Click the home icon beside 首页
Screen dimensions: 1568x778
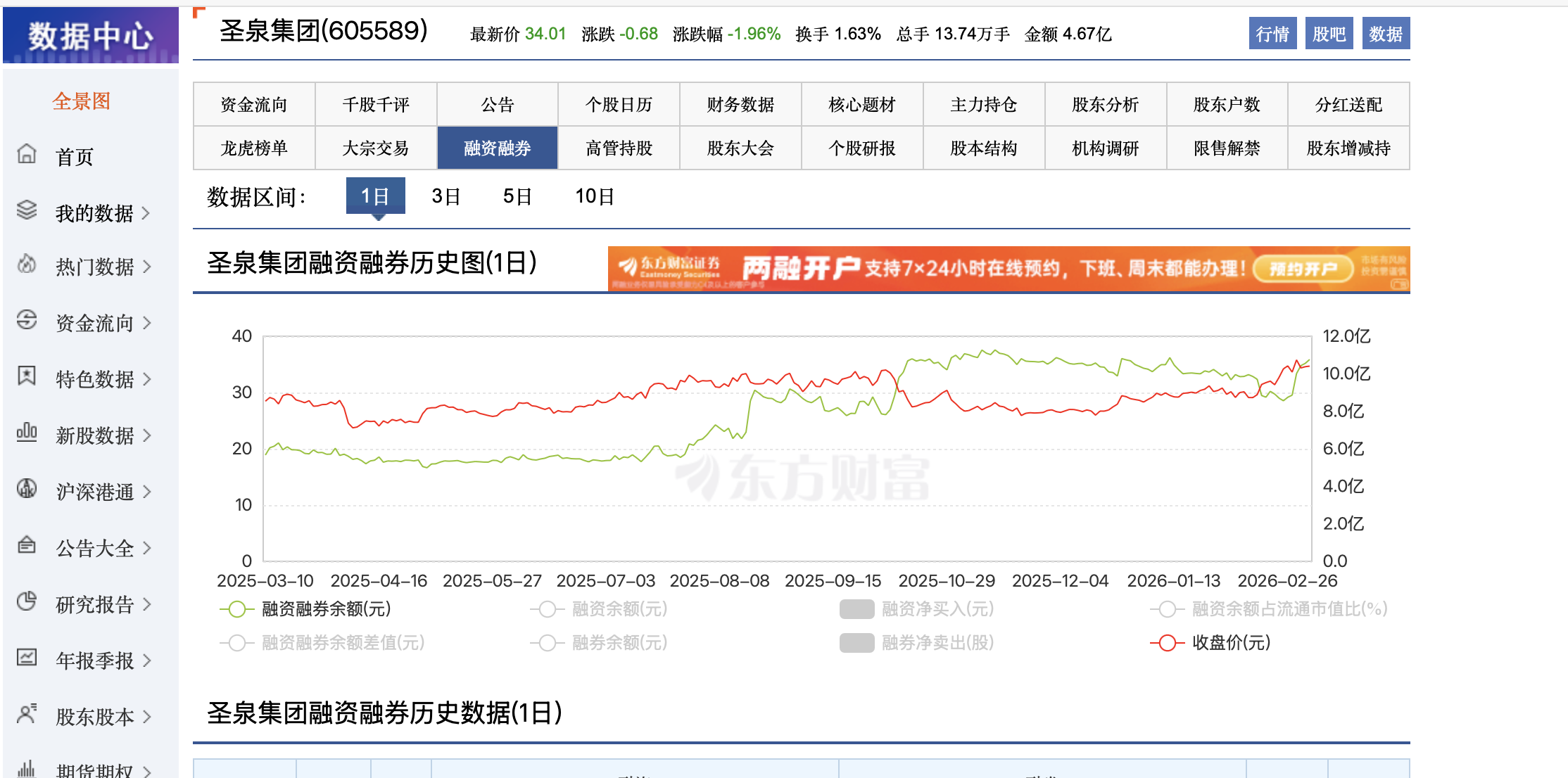27,154
